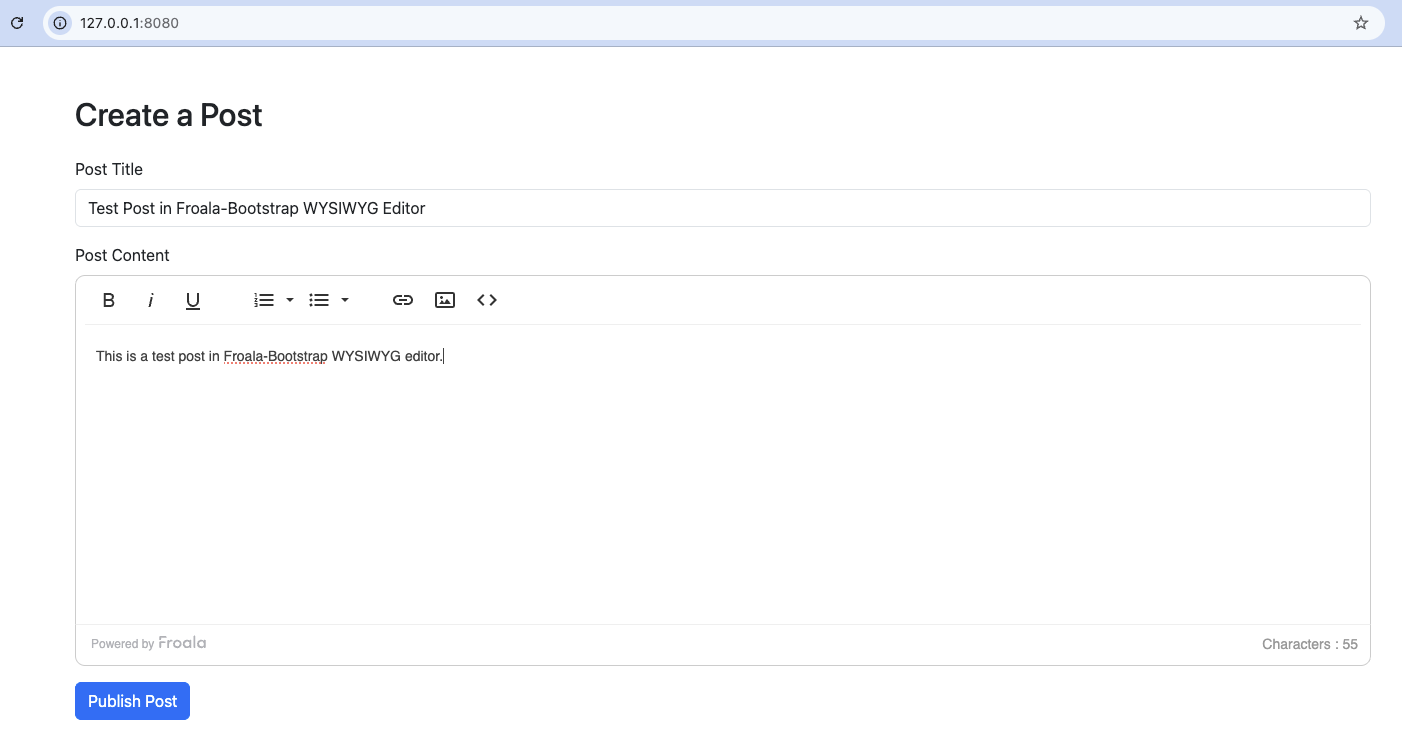Select the ordered list icon

(x=264, y=299)
